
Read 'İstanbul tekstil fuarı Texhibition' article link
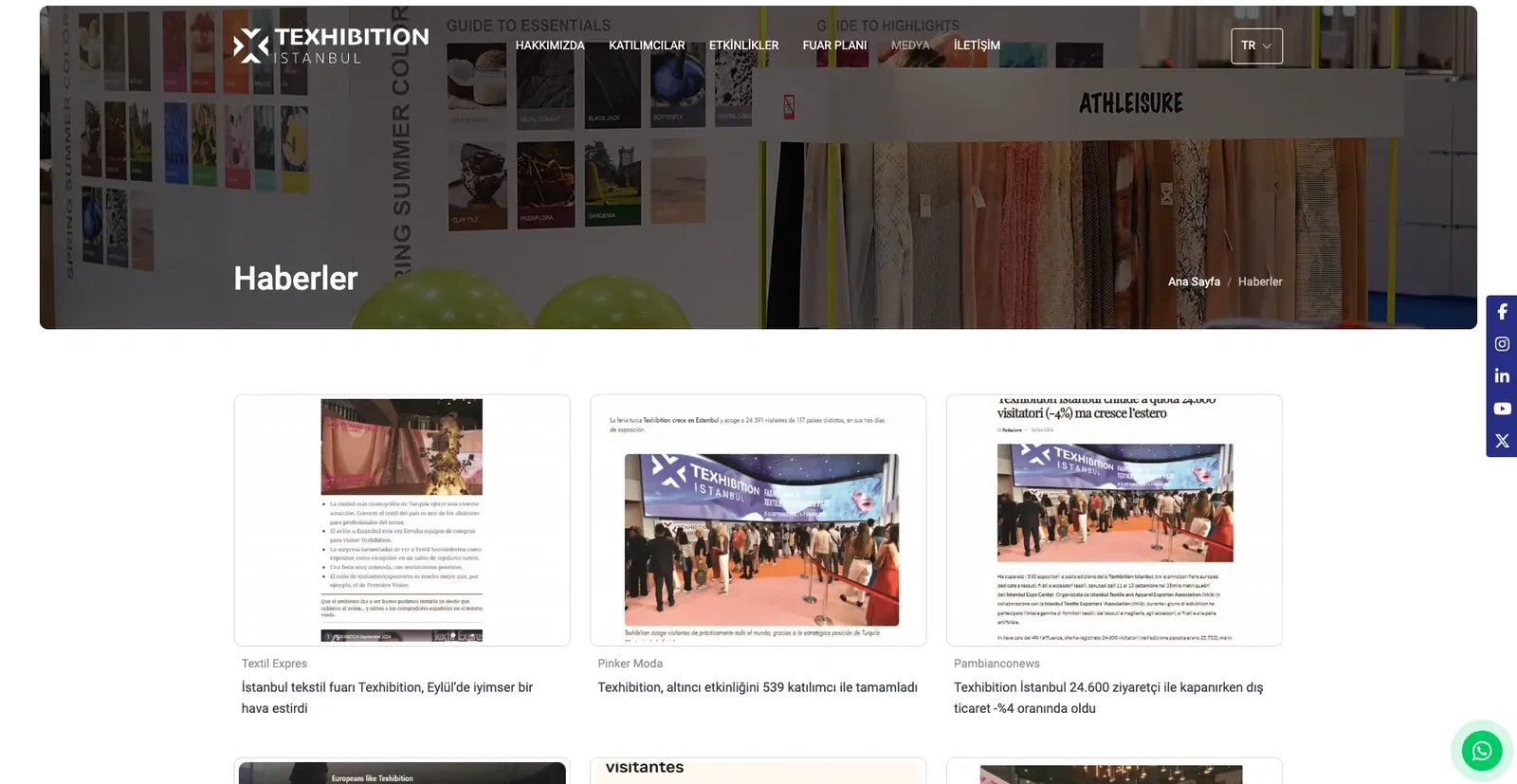[x=387, y=698]
